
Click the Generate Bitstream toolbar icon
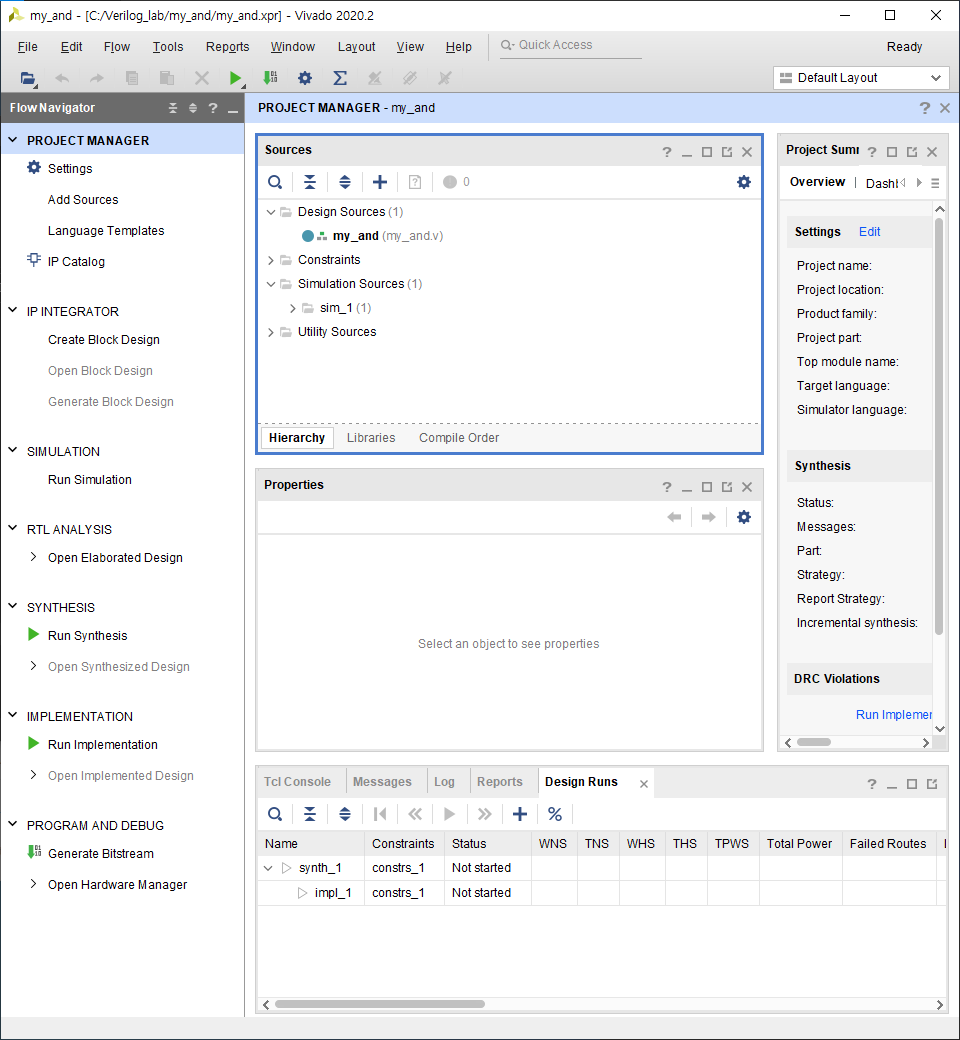pos(270,78)
